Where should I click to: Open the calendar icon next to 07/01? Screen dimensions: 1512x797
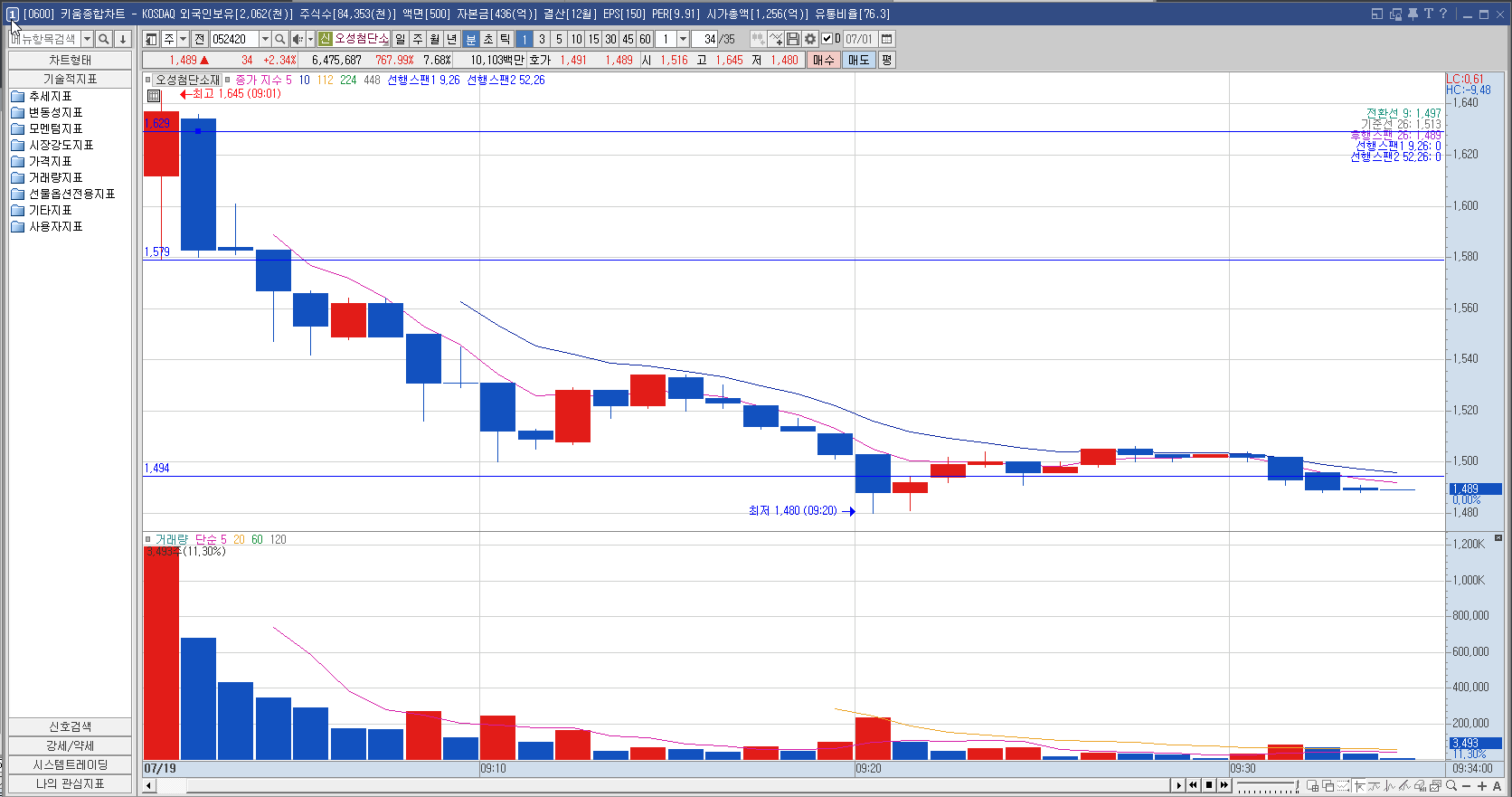887,39
